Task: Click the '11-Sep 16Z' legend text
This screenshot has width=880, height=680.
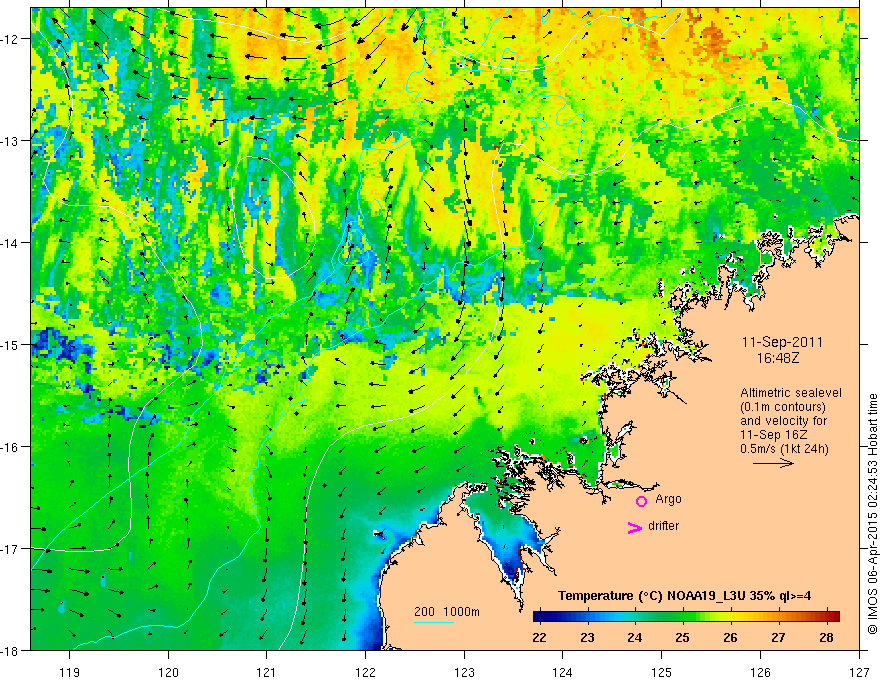Action: 774,434
